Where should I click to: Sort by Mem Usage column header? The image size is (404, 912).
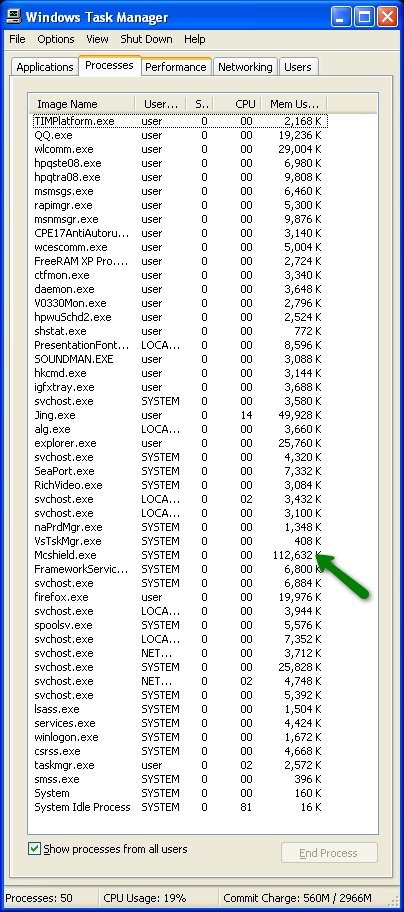tap(294, 104)
